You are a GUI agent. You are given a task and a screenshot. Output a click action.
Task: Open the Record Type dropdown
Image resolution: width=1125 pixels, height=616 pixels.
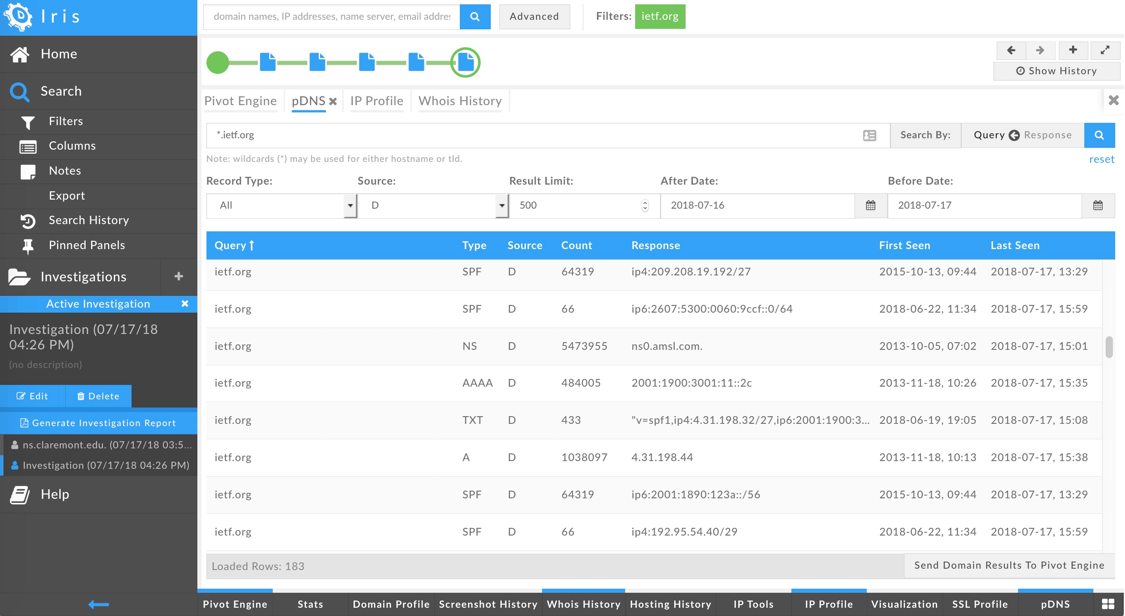click(281, 205)
